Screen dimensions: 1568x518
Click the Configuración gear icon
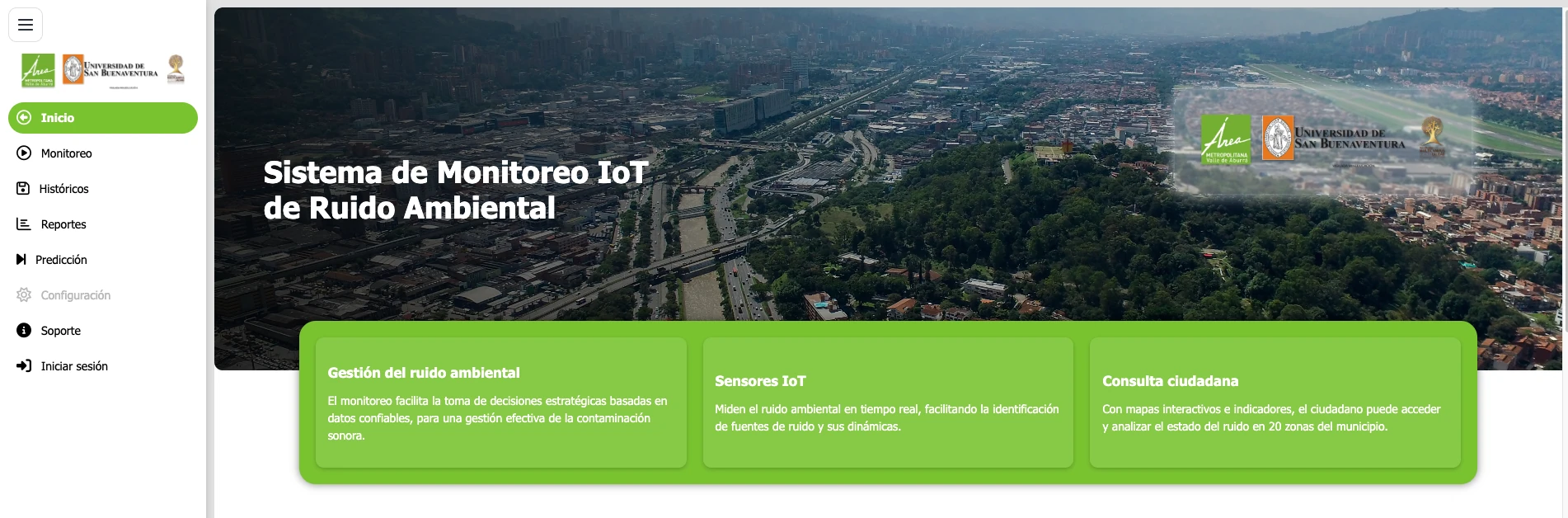click(24, 295)
